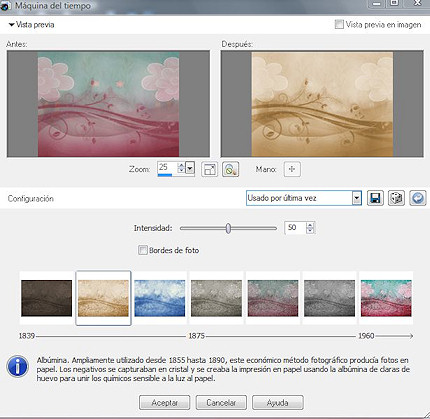430x419 pixels.
Task: Collapse the Vista previa section
Action: point(12,25)
